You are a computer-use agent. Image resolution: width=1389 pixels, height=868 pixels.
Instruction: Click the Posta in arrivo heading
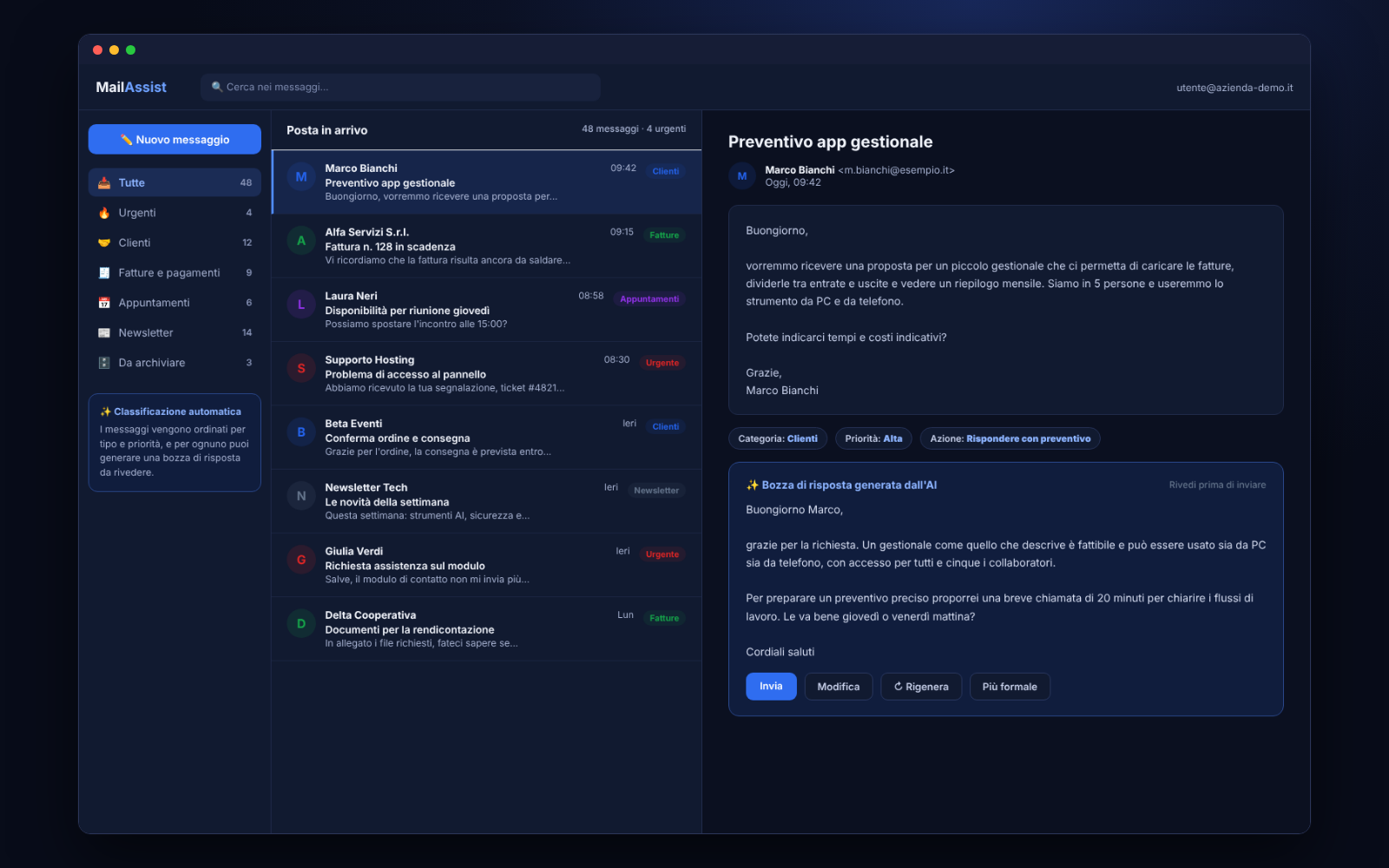[327, 130]
